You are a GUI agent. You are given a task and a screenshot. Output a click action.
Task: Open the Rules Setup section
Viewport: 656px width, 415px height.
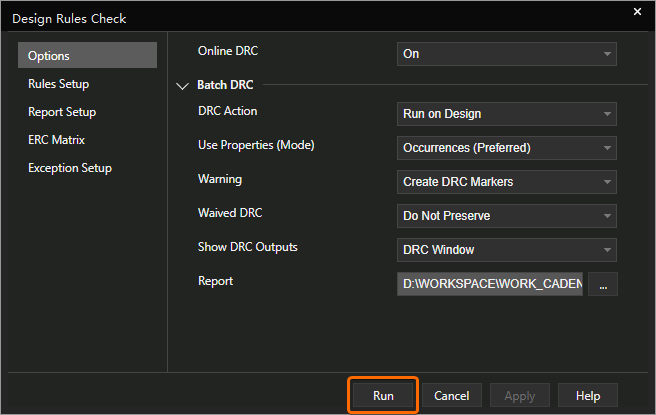click(58, 84)
